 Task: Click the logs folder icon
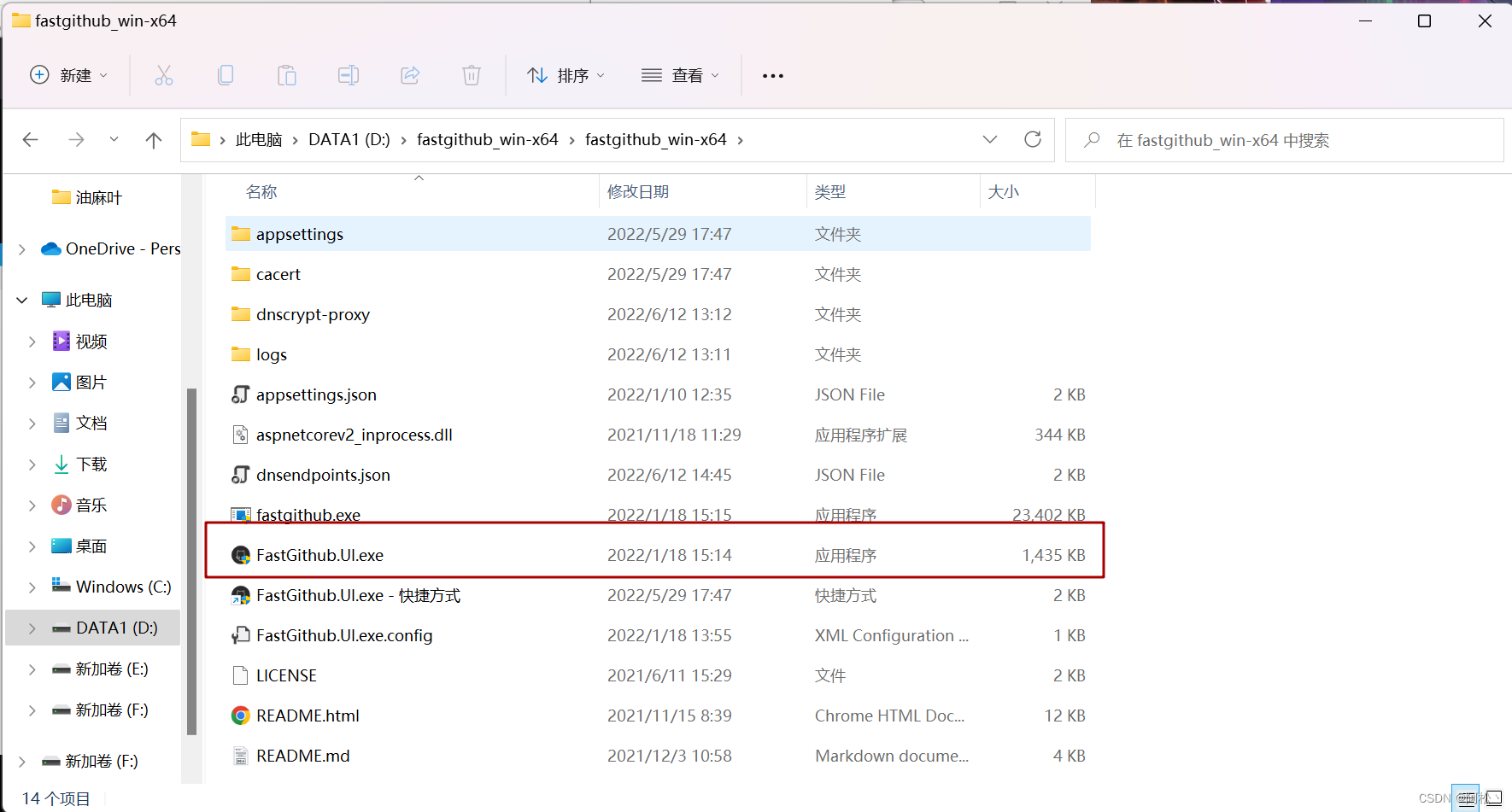(241, 354)
